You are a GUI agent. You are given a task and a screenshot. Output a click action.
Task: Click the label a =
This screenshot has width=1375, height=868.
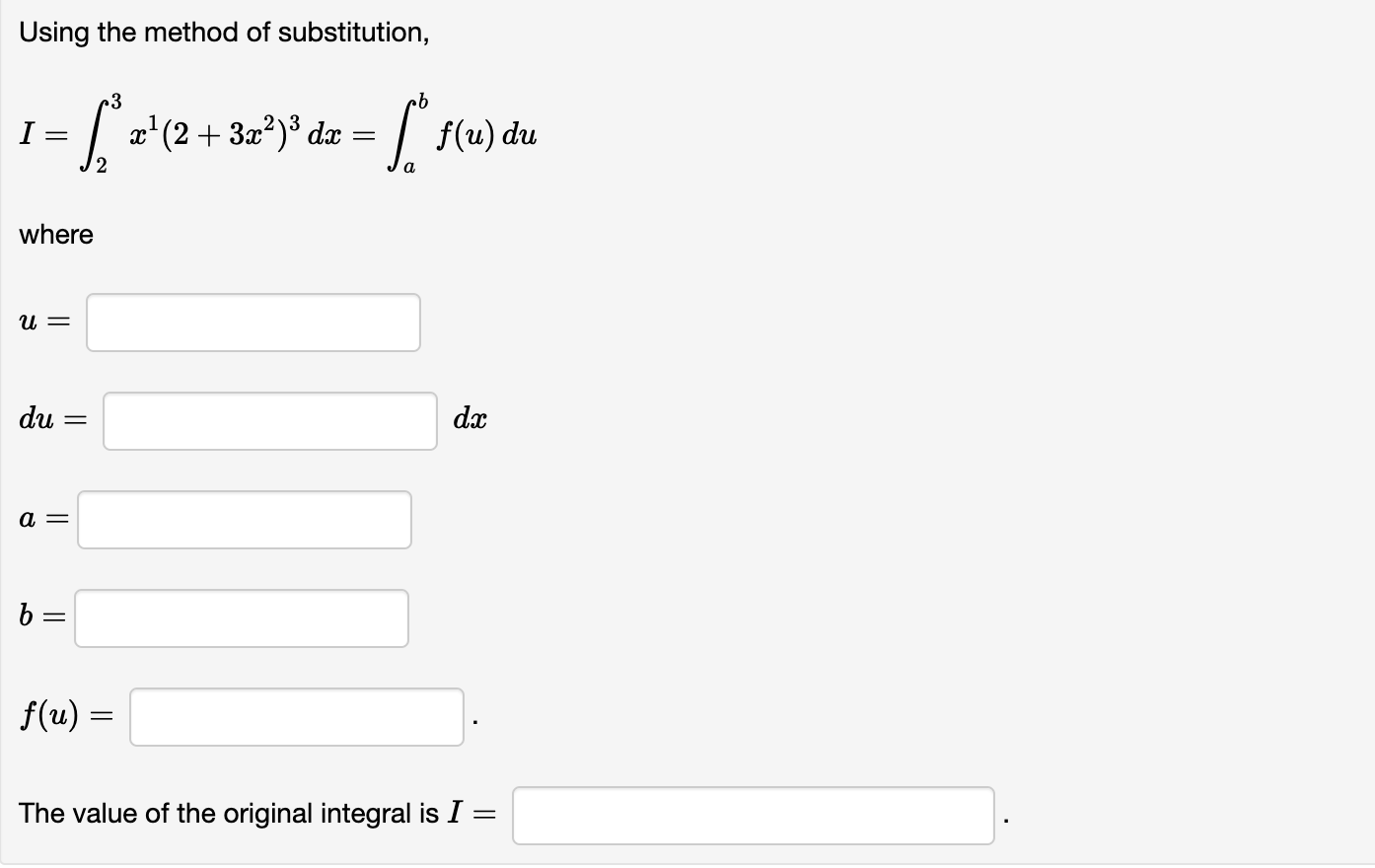click(41, 517)
